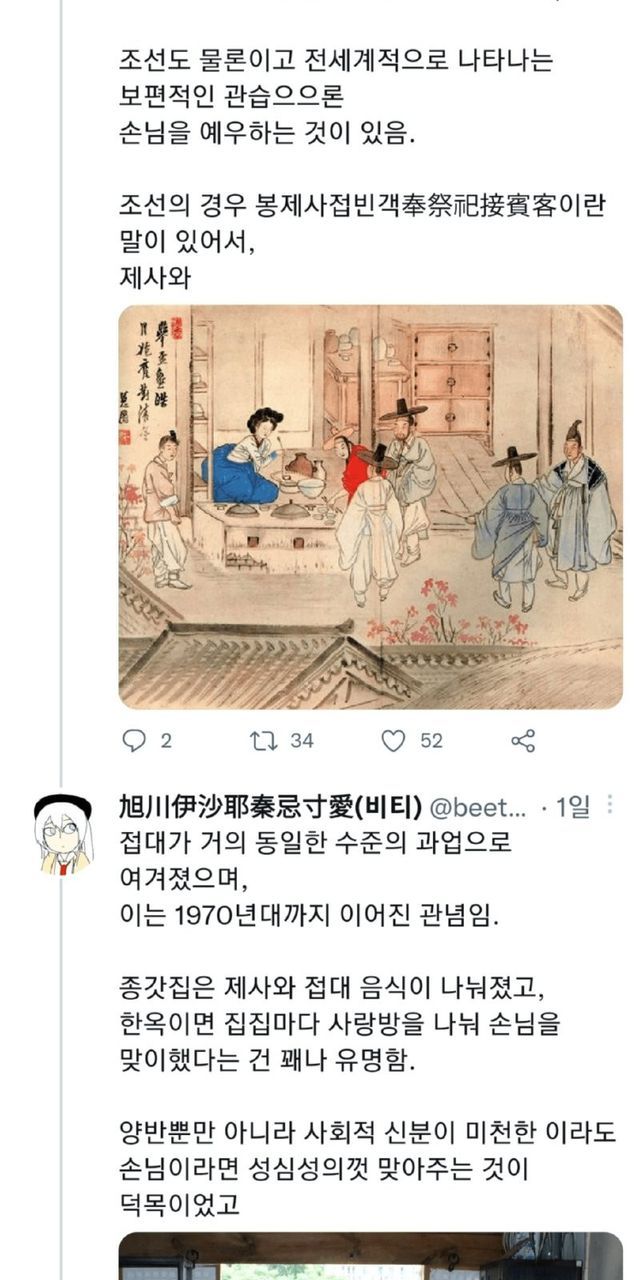View the Joseon tavern painting image
The height and width of the screenshot is (1280, 640).
pos(370,507)
